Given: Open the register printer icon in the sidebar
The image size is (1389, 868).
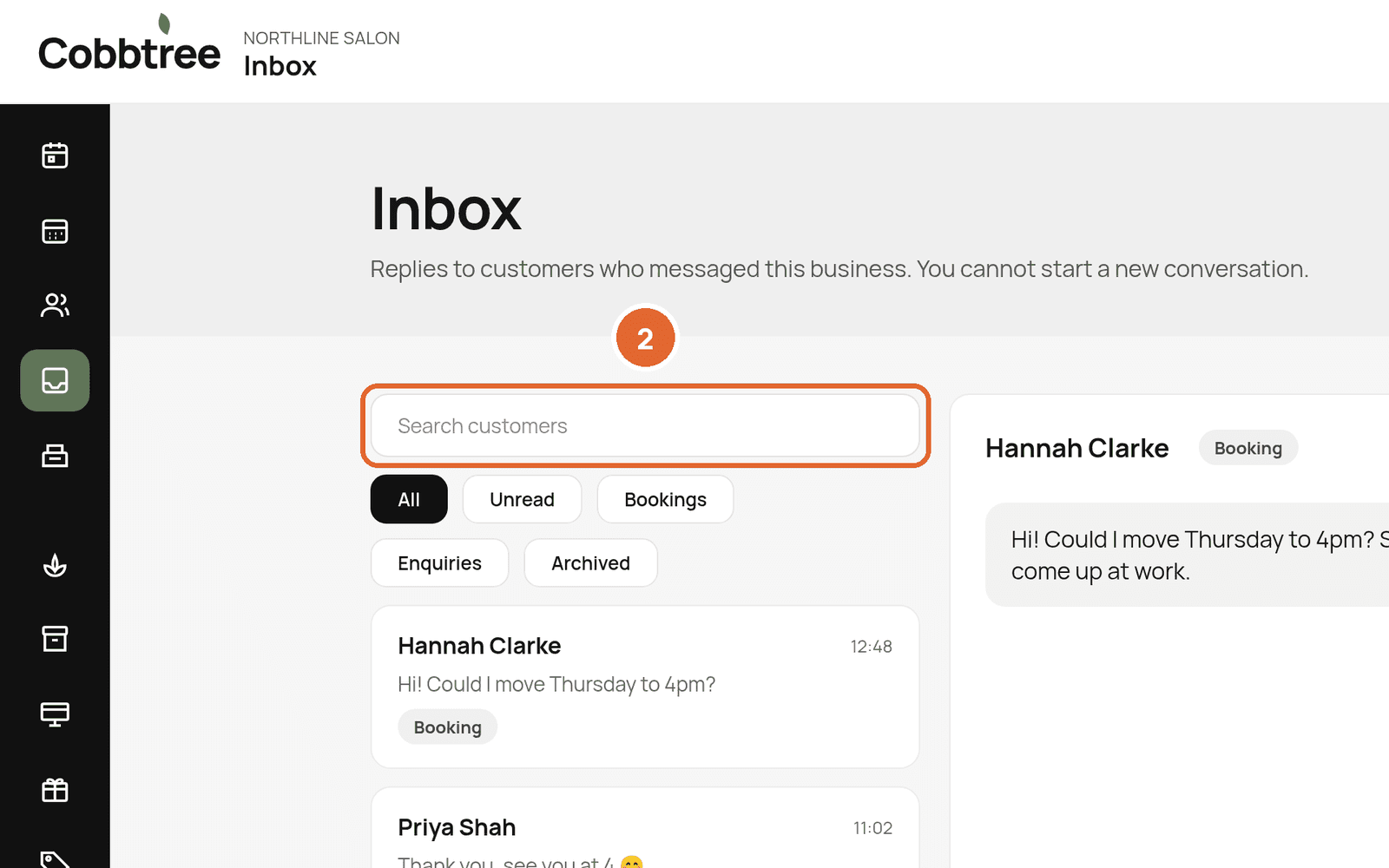Looking at the screenshot, I should 55,456.
